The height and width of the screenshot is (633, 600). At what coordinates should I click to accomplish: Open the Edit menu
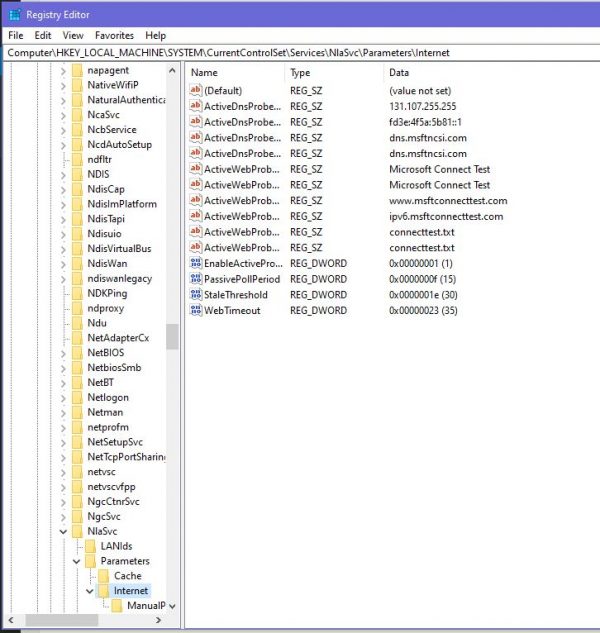tap(43, 35)
